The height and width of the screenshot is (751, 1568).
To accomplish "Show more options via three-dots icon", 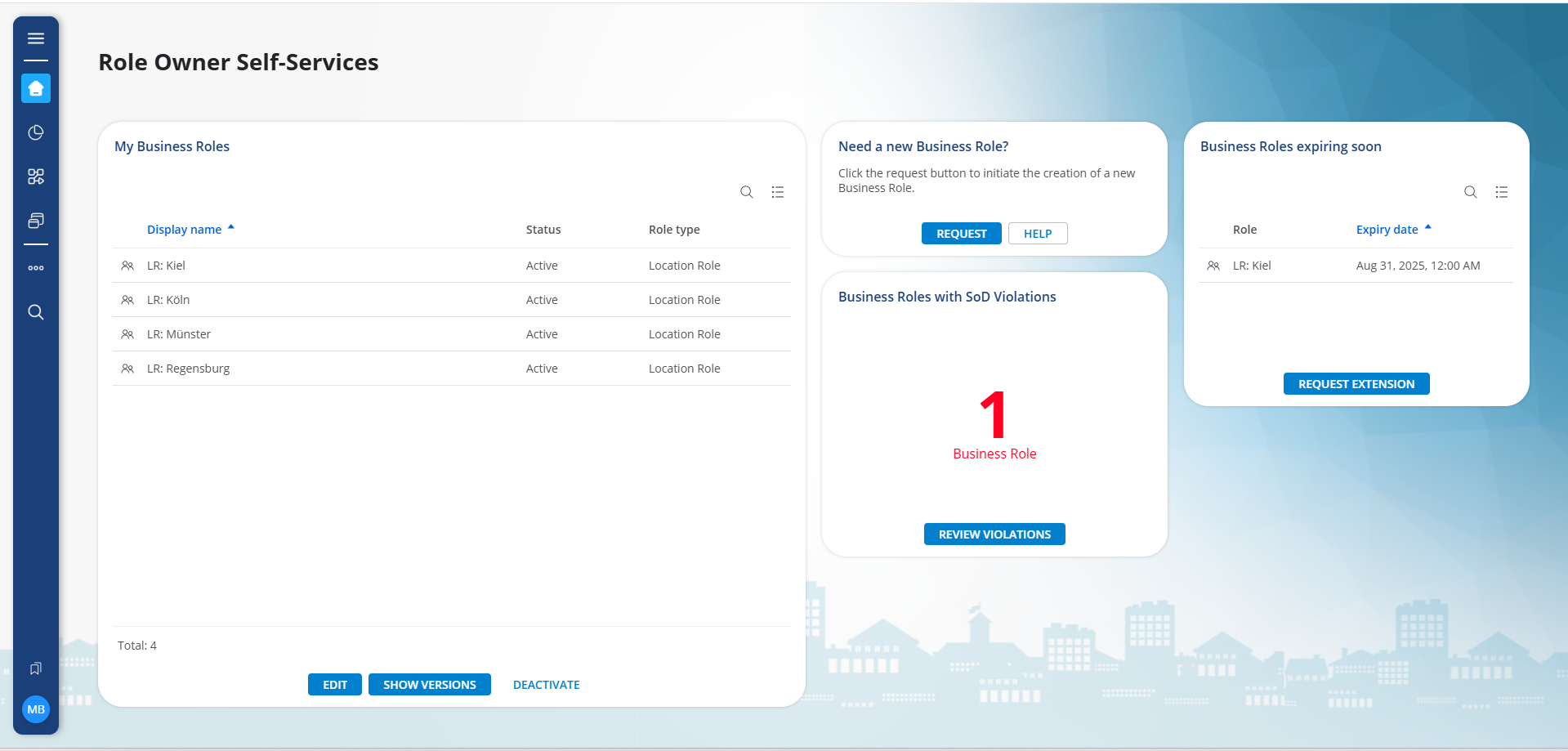I will pos(36,268).
